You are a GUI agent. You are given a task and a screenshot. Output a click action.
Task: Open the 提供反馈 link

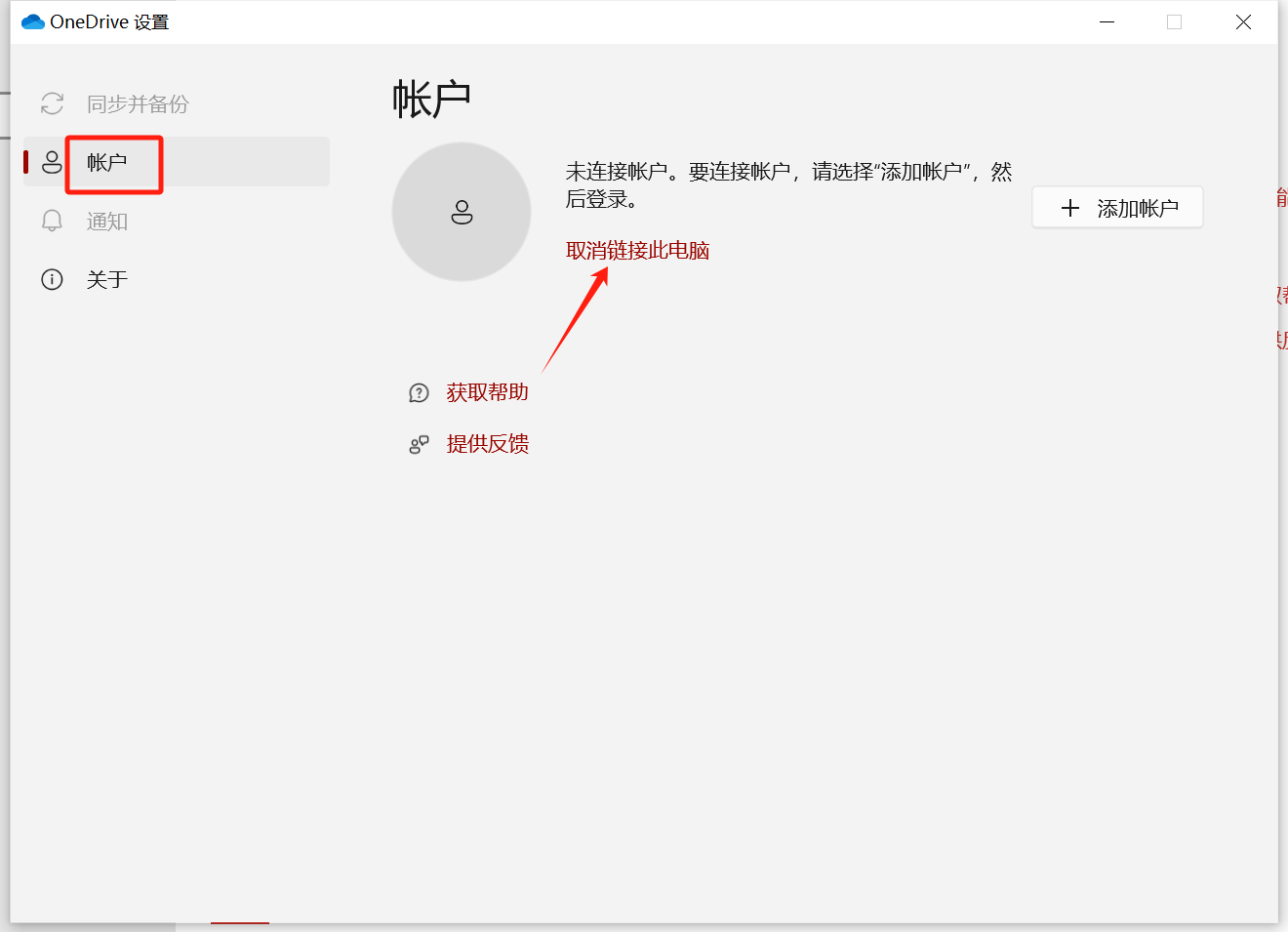(487, 444)
